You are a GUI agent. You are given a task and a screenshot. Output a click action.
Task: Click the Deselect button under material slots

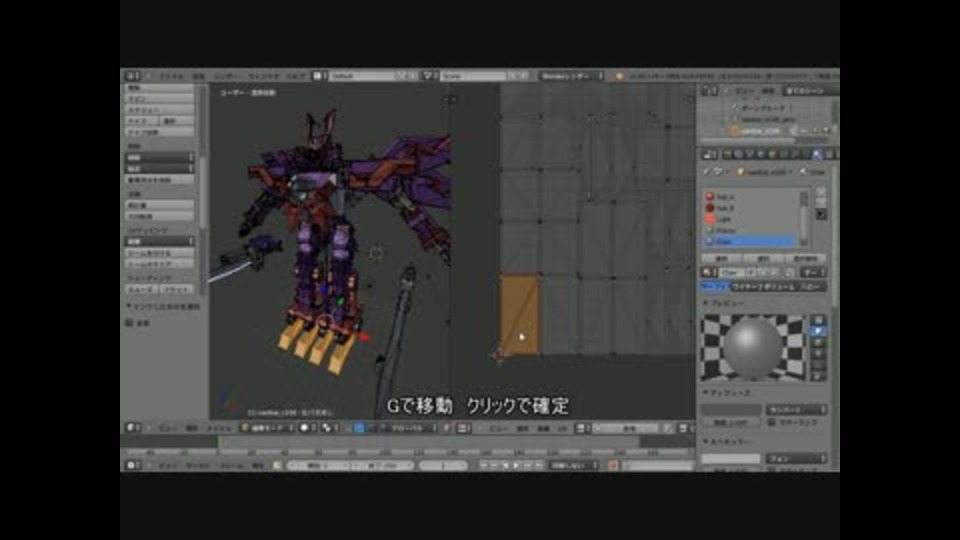click(806, 258)
